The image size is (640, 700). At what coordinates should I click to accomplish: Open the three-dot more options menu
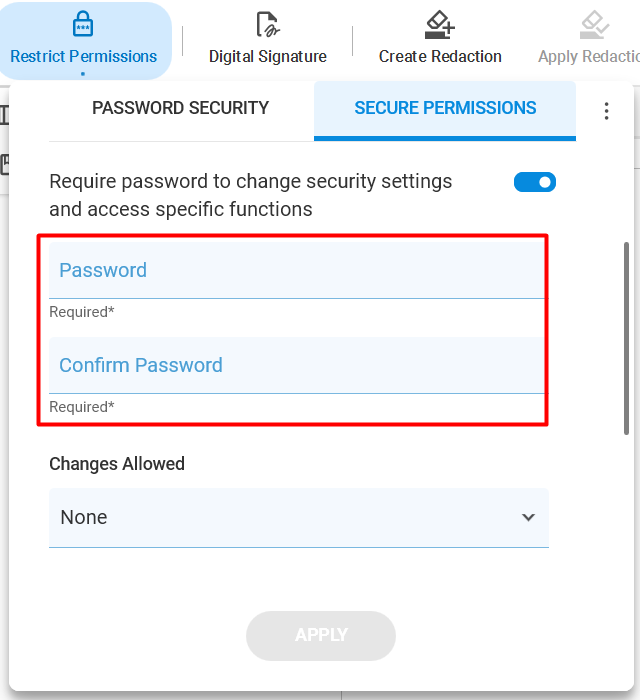[606, 111]
